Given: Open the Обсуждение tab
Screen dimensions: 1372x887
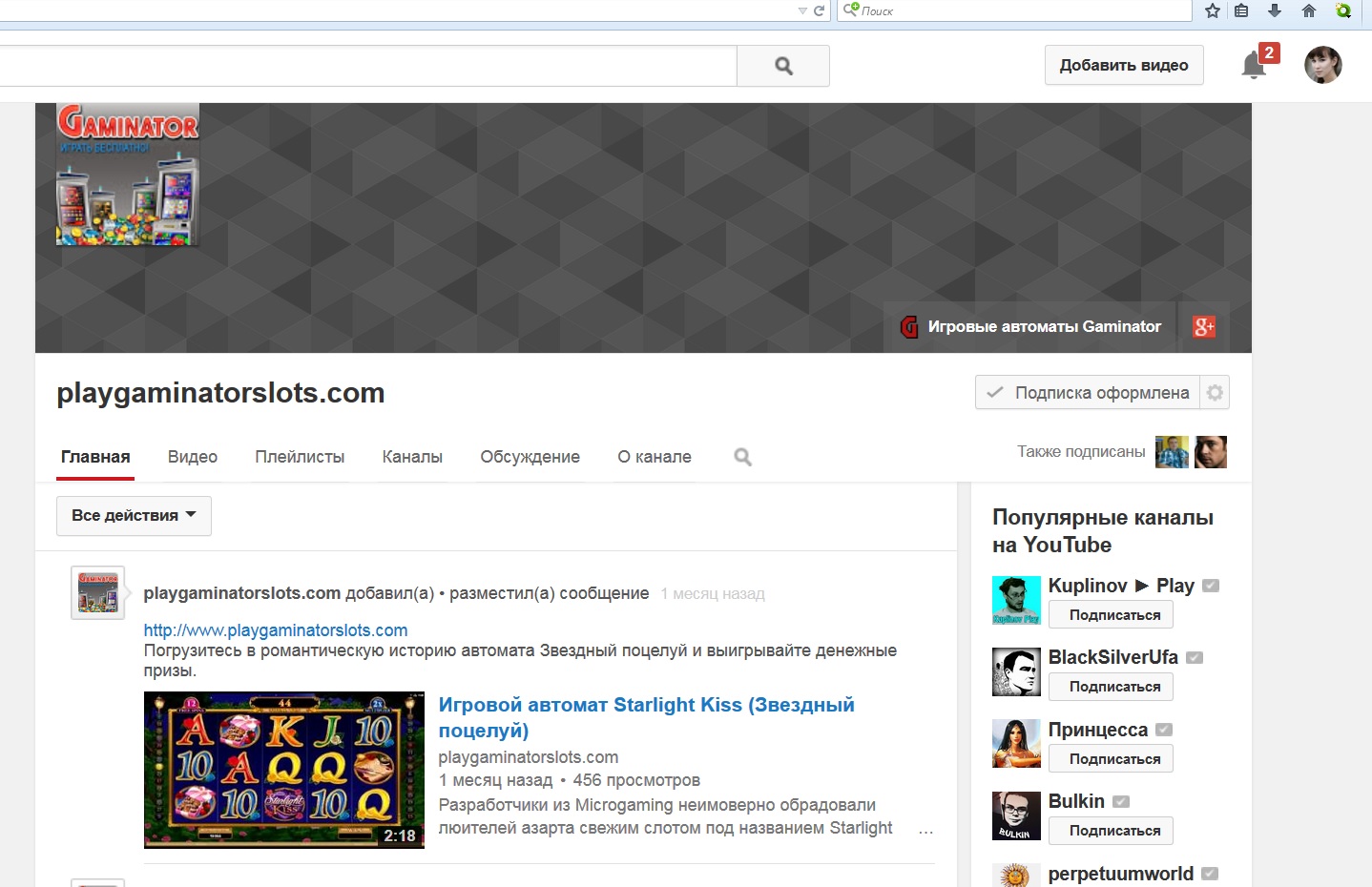Looking at the screenshot, I should [x=530, y=457].
